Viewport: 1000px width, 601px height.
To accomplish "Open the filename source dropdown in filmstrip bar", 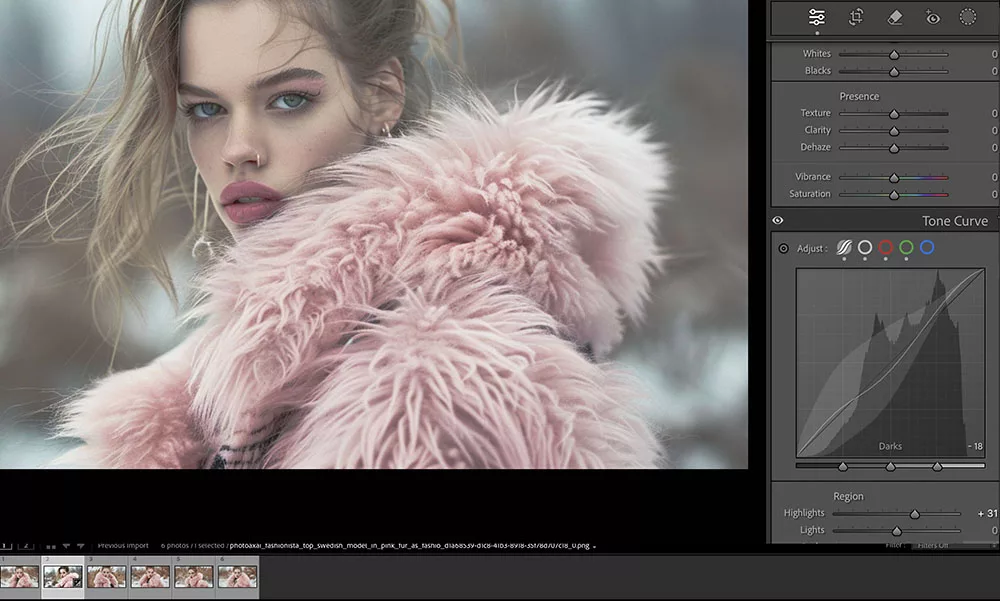I will [594, 547].
